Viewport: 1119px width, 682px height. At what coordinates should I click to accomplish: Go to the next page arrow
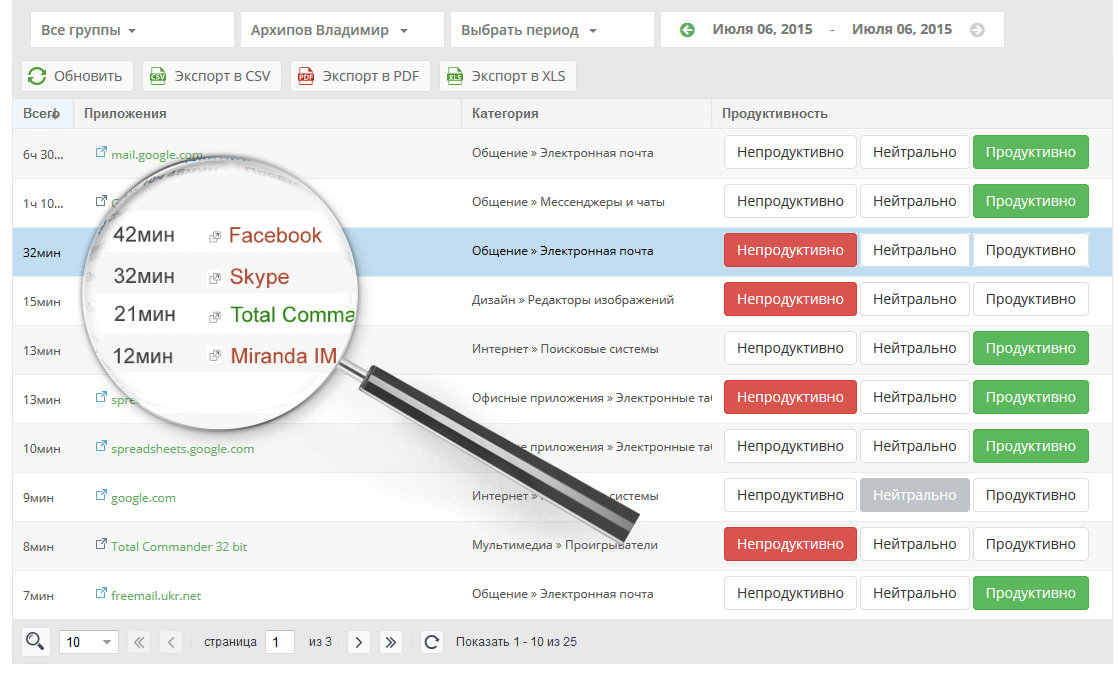coord(359,642)
